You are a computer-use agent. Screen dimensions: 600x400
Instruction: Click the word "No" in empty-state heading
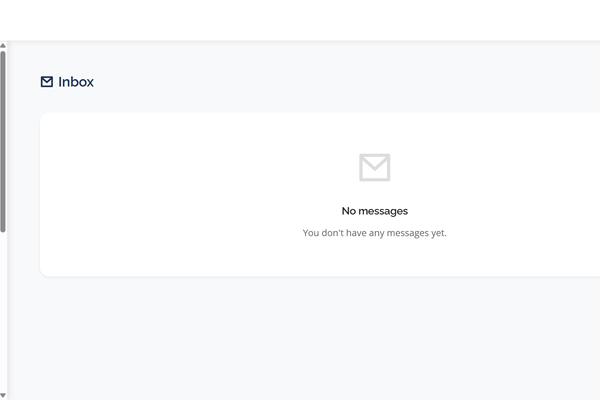click(x=349, y=211)
